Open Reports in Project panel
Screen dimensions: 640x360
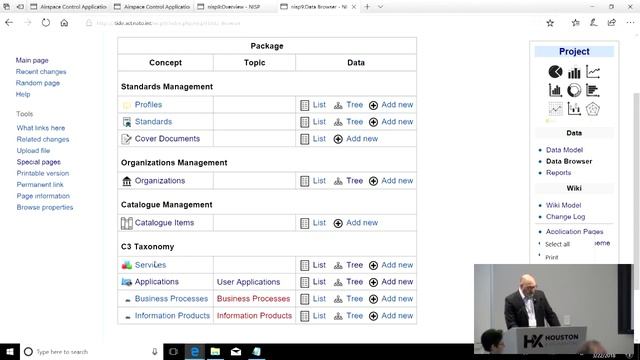(x=558, y=173)
